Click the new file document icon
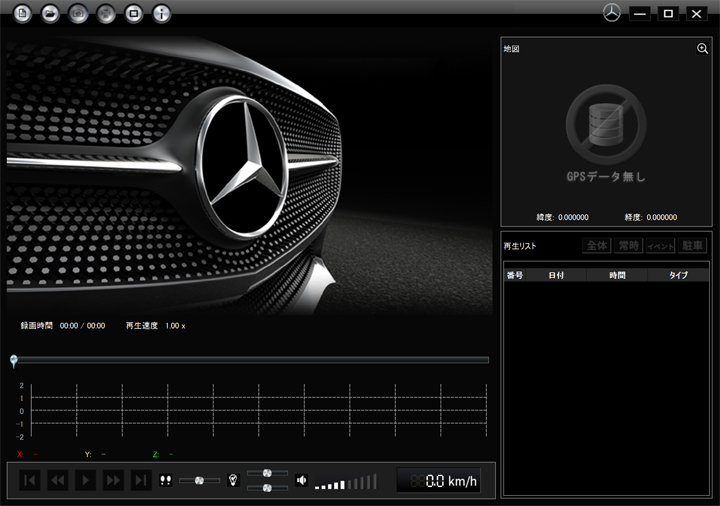This screenshot has width=720, height=506. 22,13
